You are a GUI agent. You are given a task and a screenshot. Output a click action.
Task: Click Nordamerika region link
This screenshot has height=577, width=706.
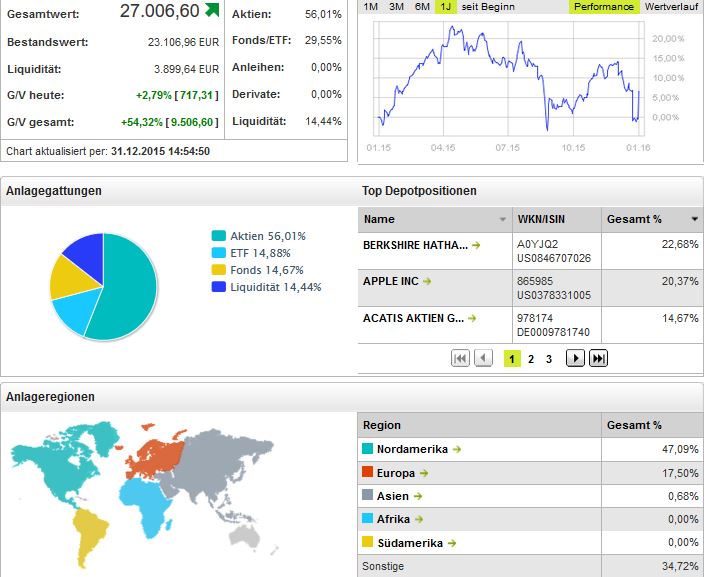[412, 450]
